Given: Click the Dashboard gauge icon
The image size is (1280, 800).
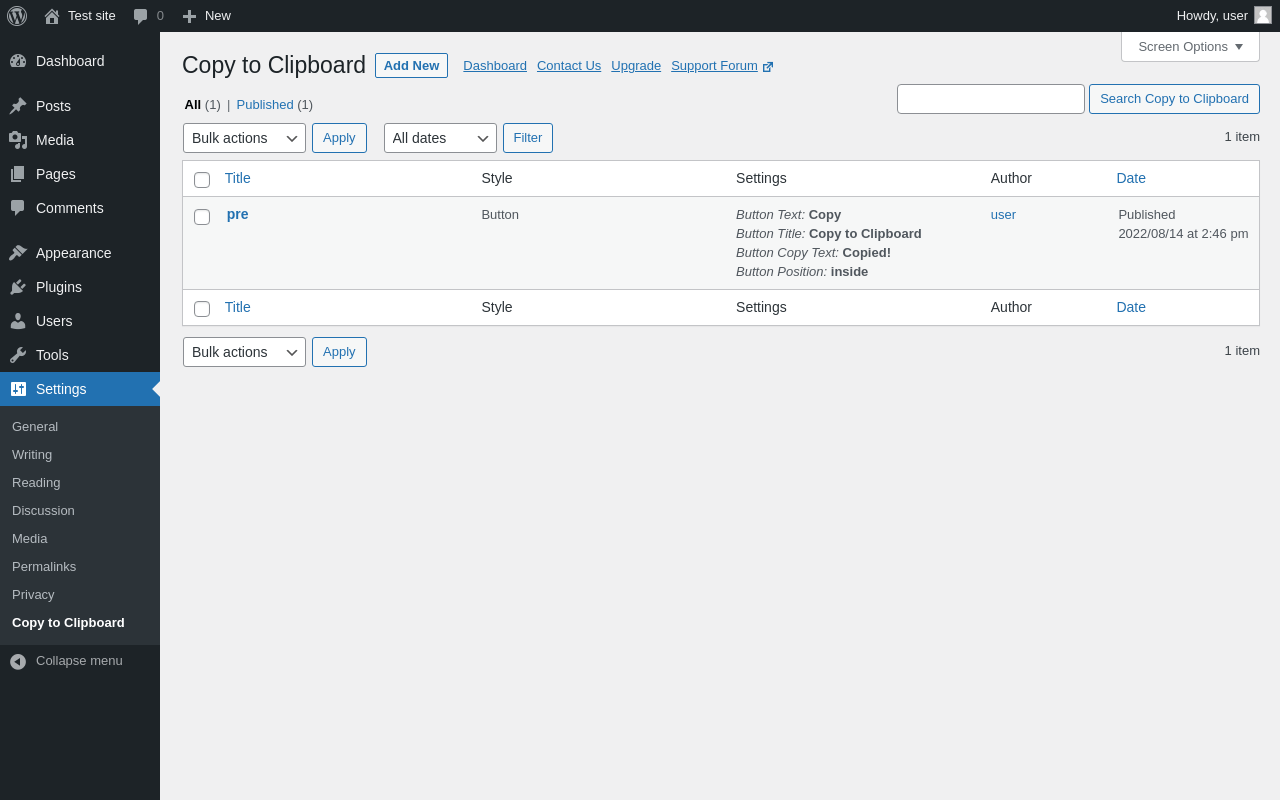Looking at the screenshot, I should (18, 61).
